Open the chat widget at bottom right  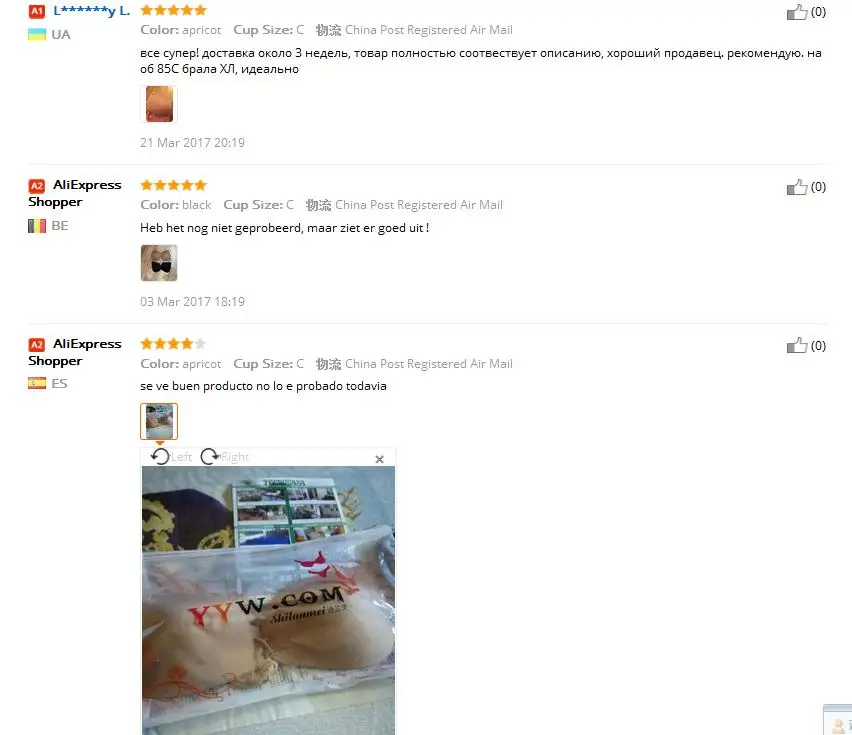pyautogui.click(x=838, y=720)
